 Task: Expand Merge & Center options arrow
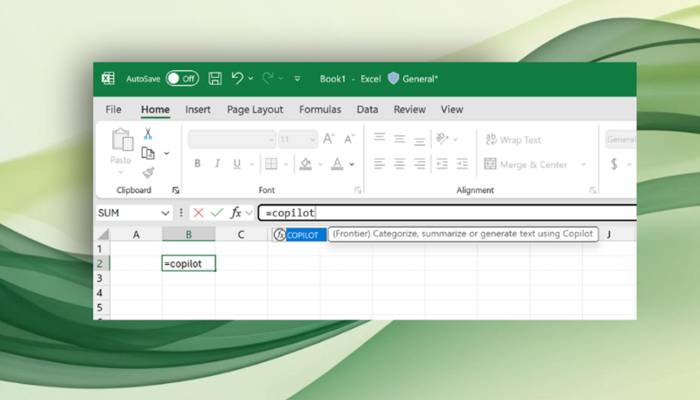tap(583, 164)
